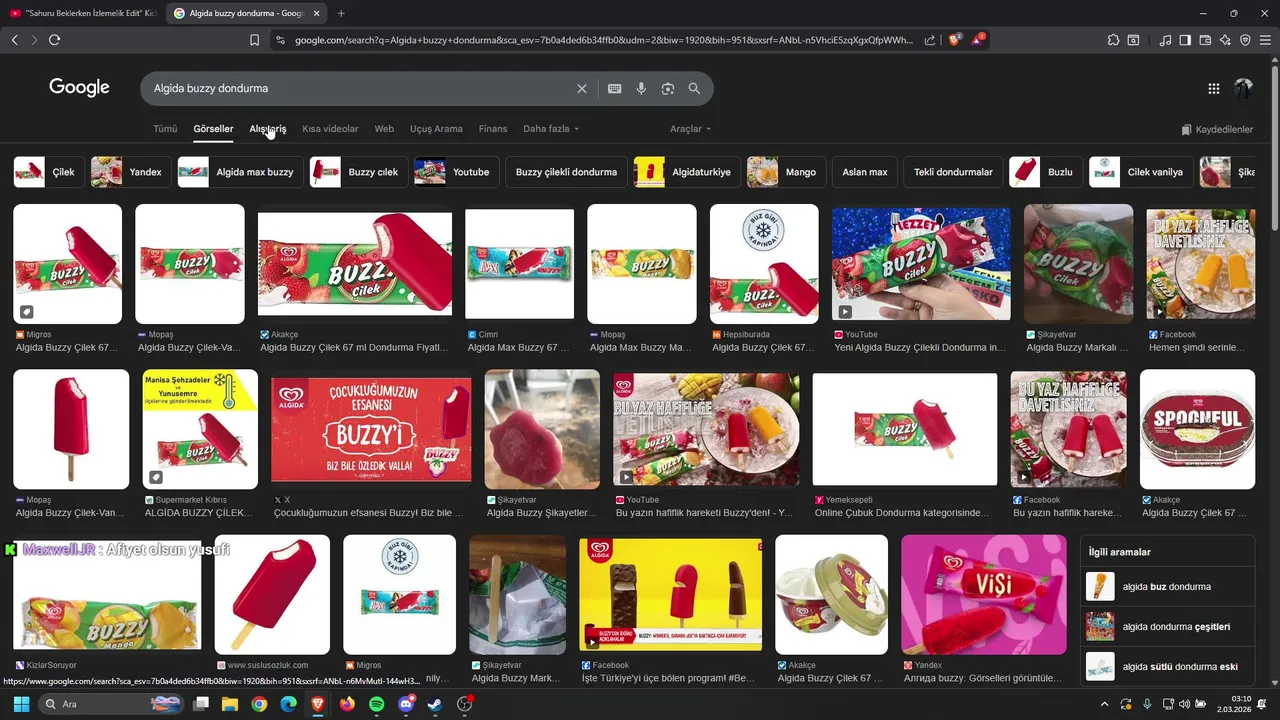Open related search algida sütlü dondurma eski
Viewport: 1280px width, 720px height.
[x=1167, y=667]
